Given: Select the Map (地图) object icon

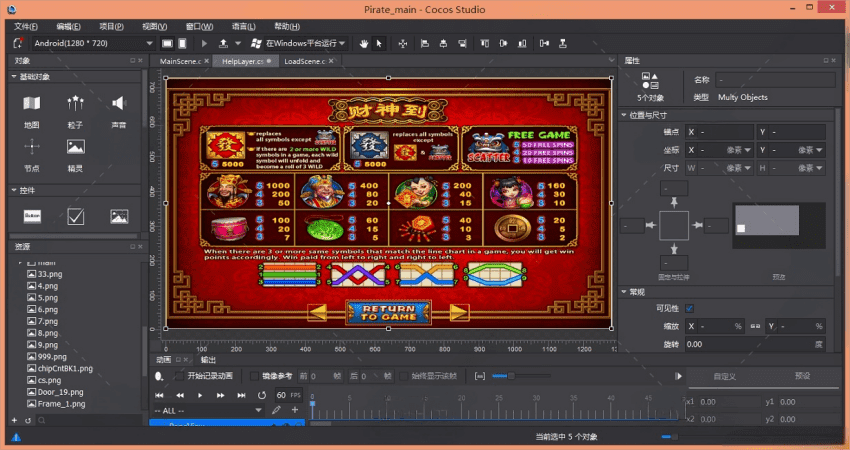Looking at the screenshot, I should point(32,104).
